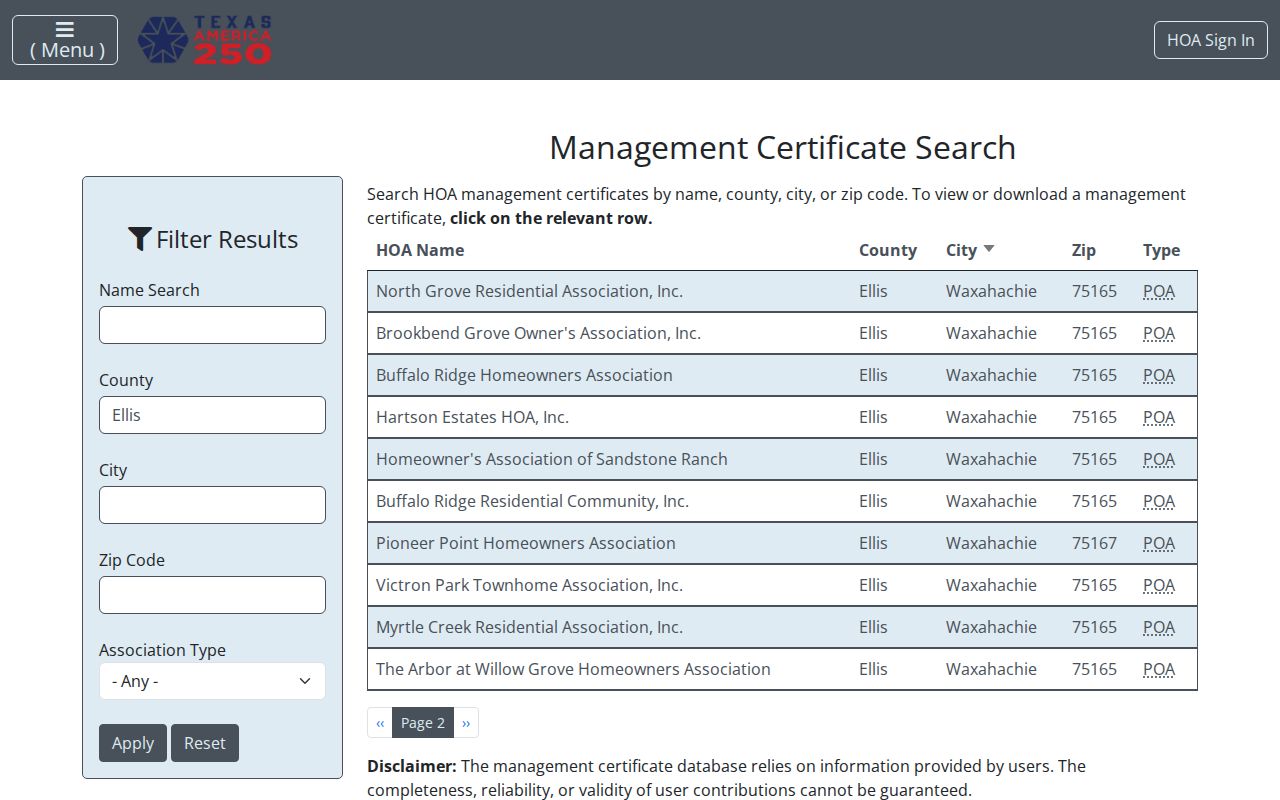Open The Arbor at Willow Grove row

pos(782,669)
